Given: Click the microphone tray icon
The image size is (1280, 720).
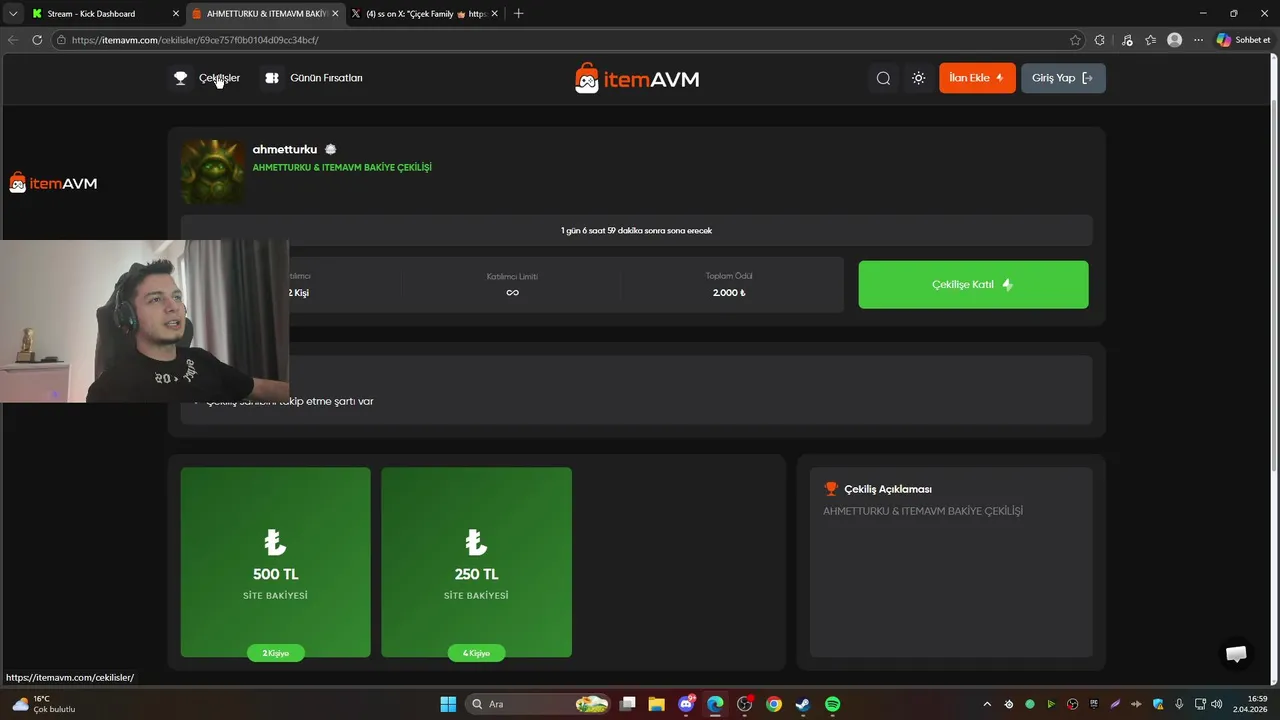Looking at the screenshot, I should tap(1180, 704).
